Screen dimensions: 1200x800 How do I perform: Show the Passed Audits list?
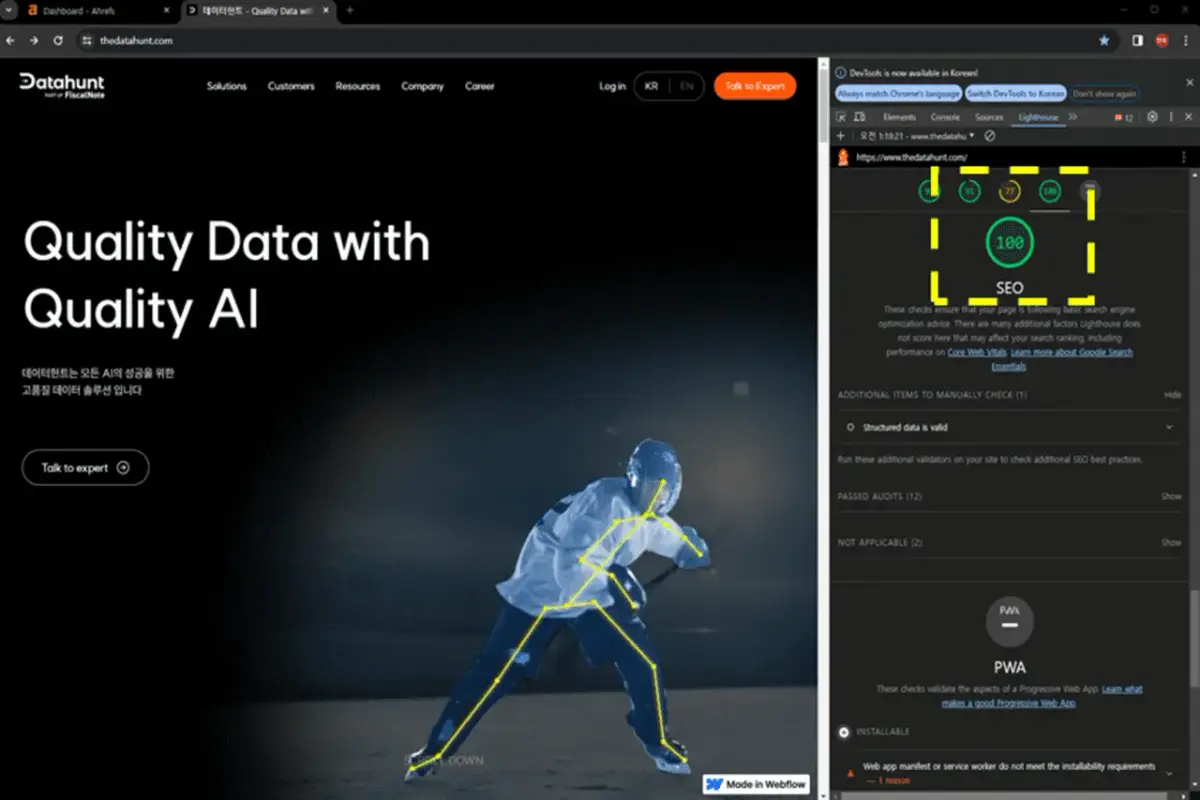(x=1171, y=496)
